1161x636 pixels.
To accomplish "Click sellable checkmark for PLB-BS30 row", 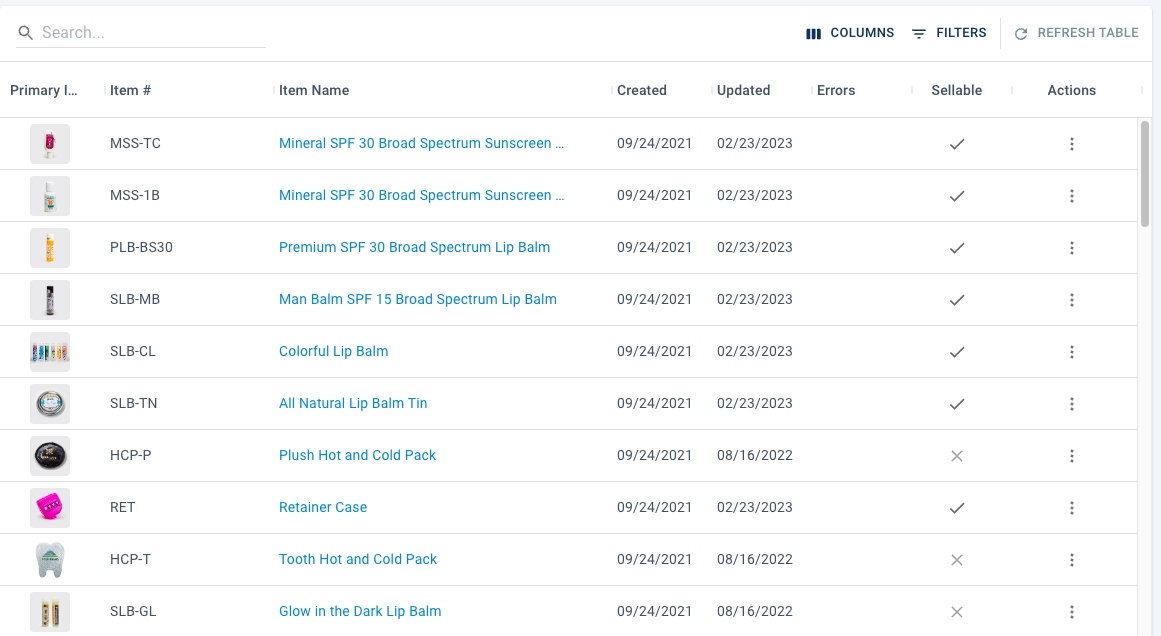I will pyautogui.click(x=956, y=248).
